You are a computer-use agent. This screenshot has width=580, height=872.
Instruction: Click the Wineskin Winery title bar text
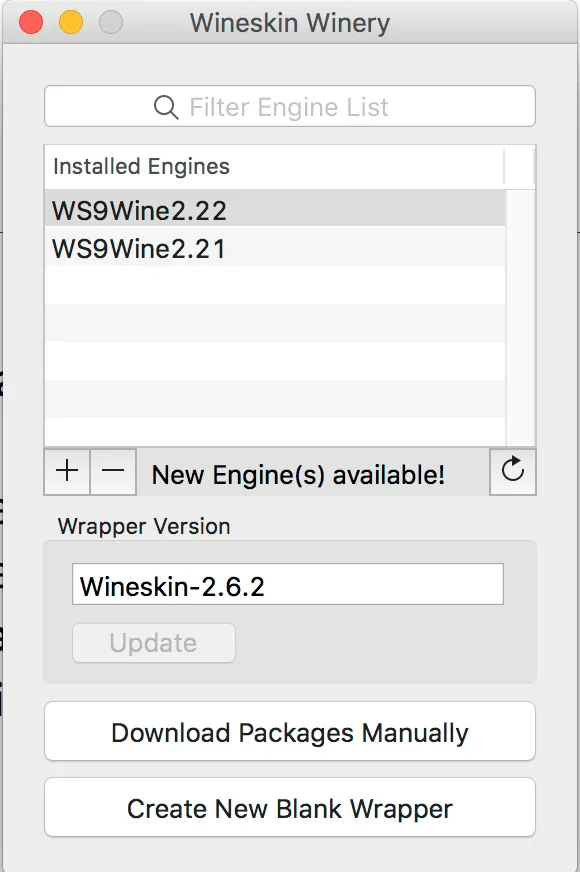[x=290, y=23]
